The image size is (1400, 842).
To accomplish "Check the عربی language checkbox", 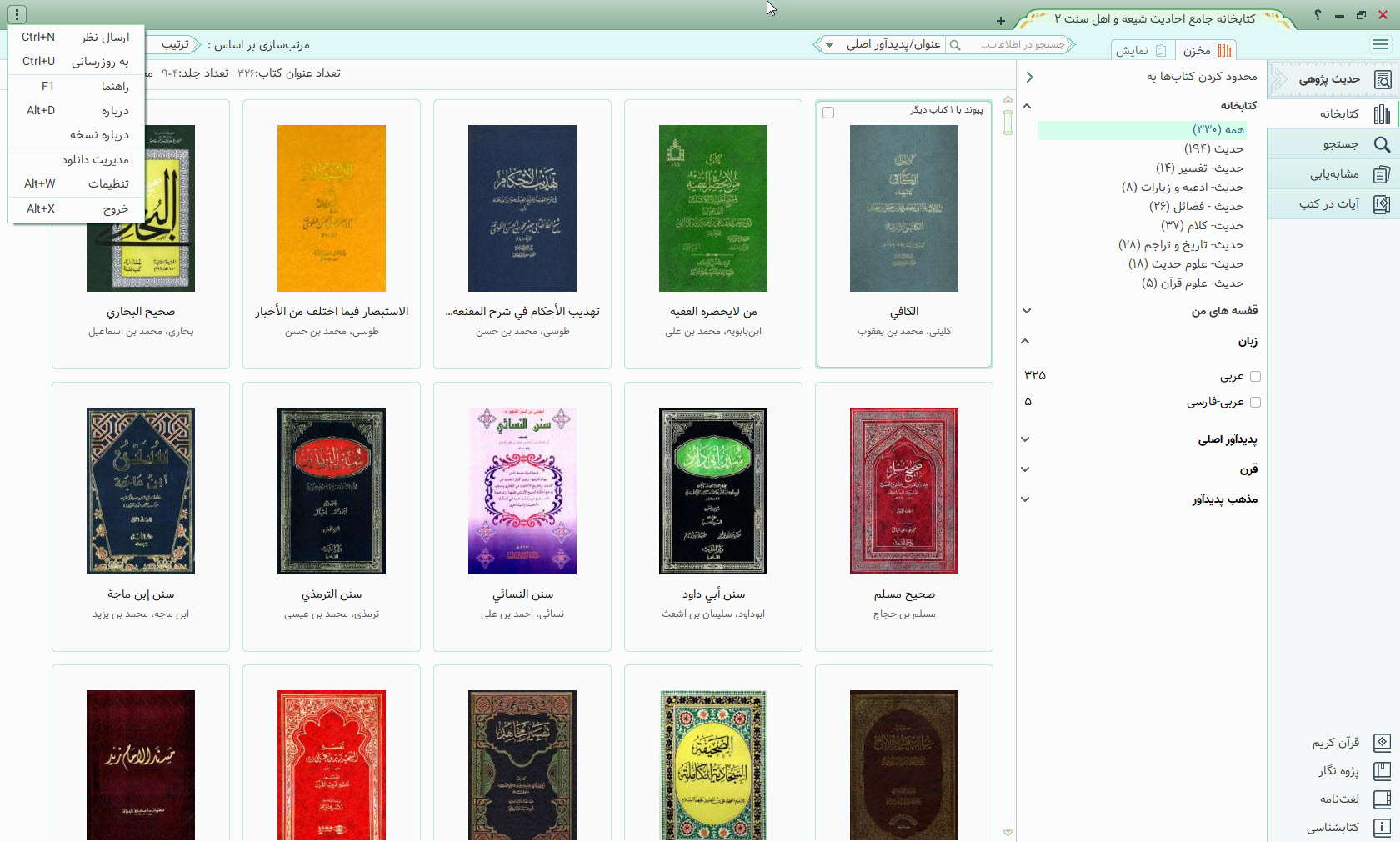I will click(x=1255, y=377).
